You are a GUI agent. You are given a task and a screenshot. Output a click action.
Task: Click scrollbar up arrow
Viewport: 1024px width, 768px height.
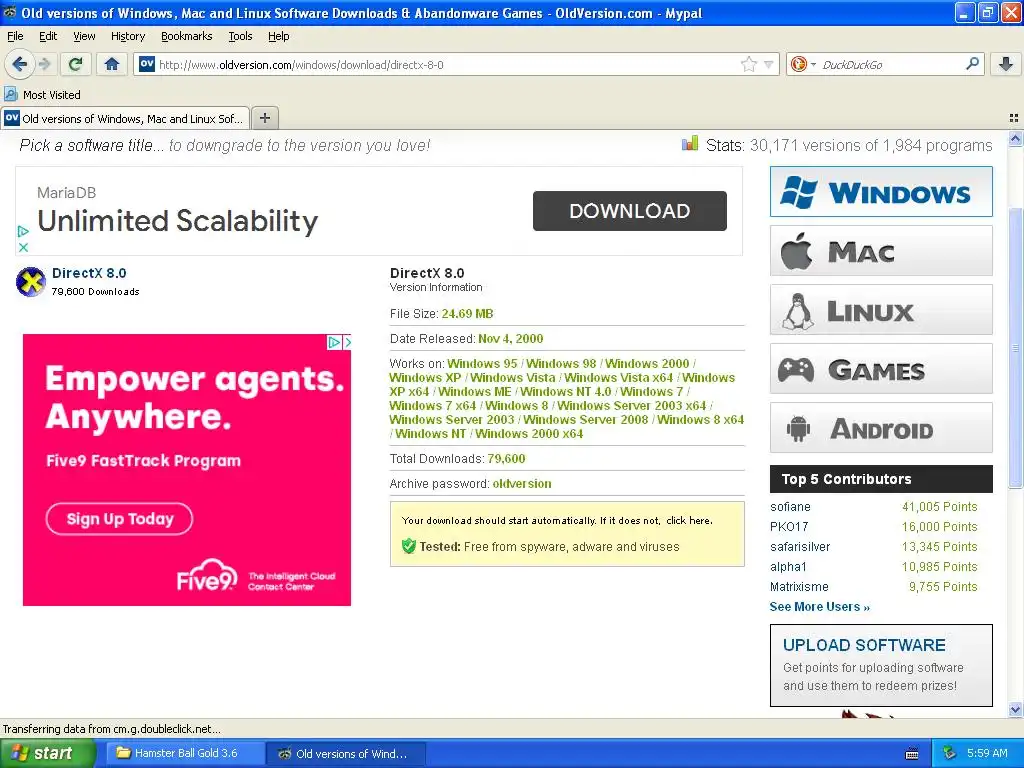coord(1015,138)
